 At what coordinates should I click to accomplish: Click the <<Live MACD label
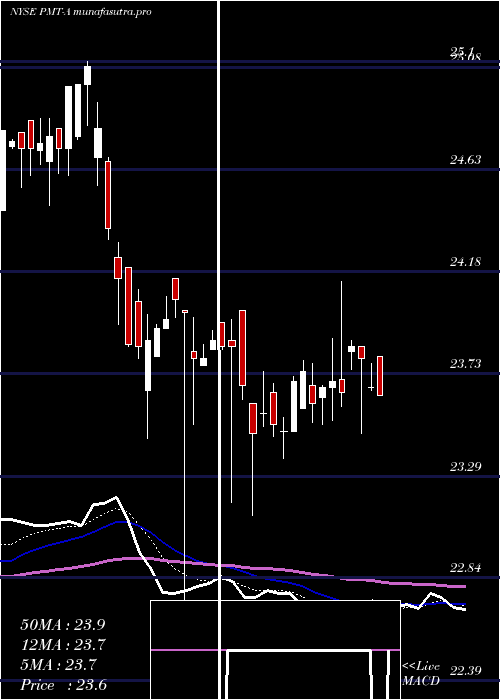[421, 674]
